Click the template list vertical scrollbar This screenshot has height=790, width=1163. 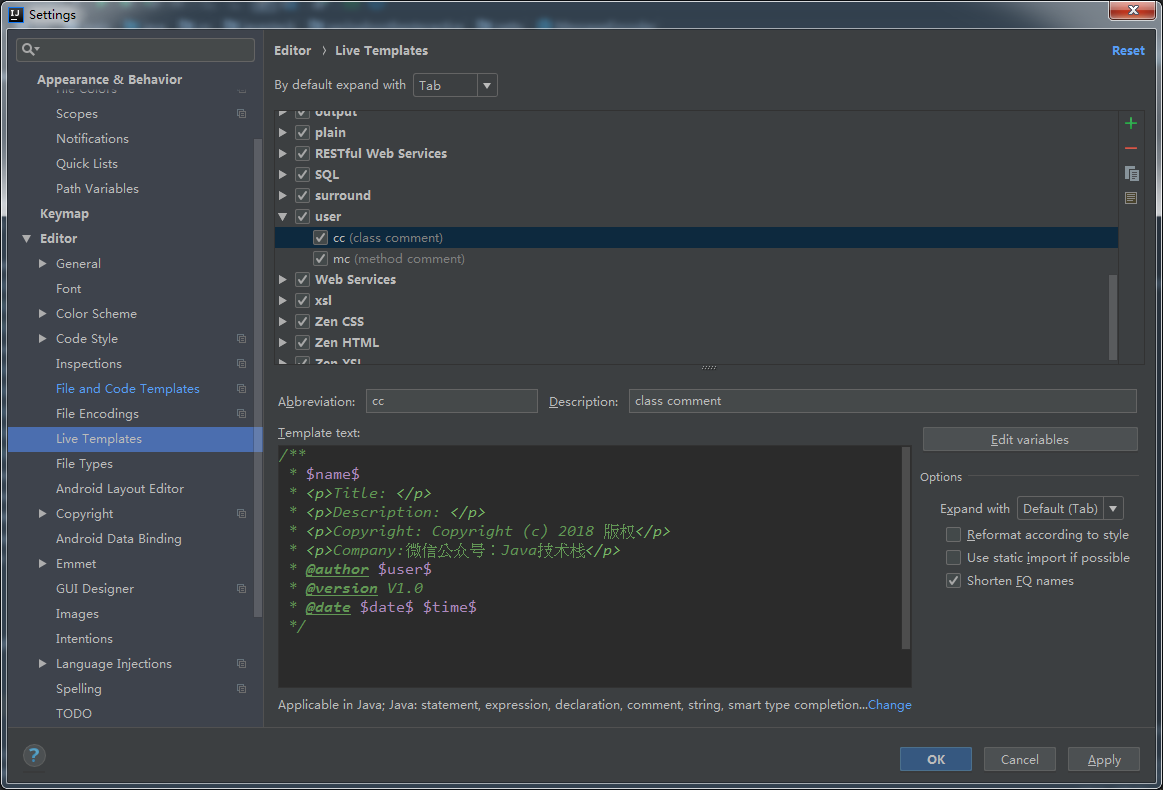pyautogui.click(x=1113, y=315)
